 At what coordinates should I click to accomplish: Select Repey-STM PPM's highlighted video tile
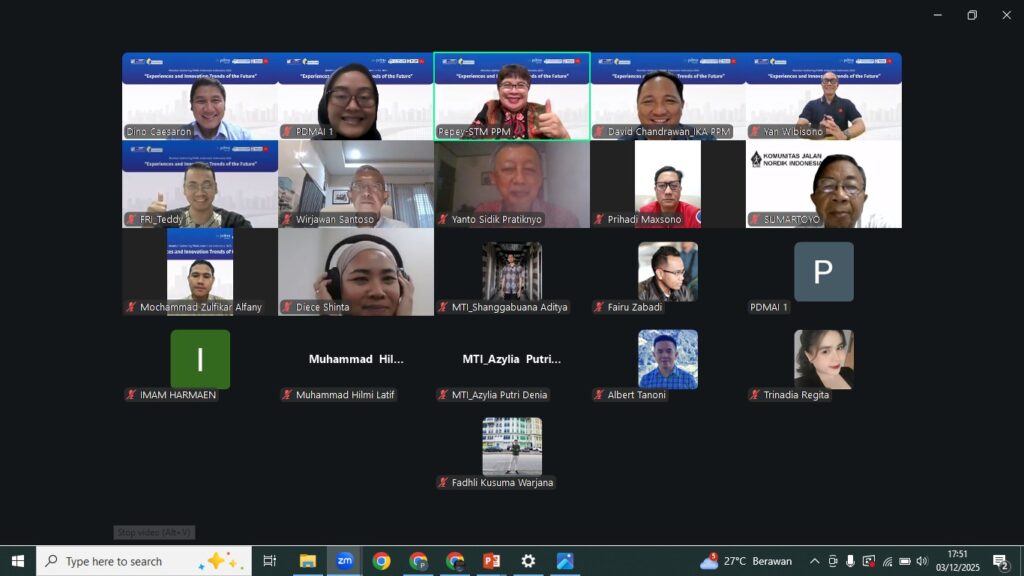click(511, 96)
